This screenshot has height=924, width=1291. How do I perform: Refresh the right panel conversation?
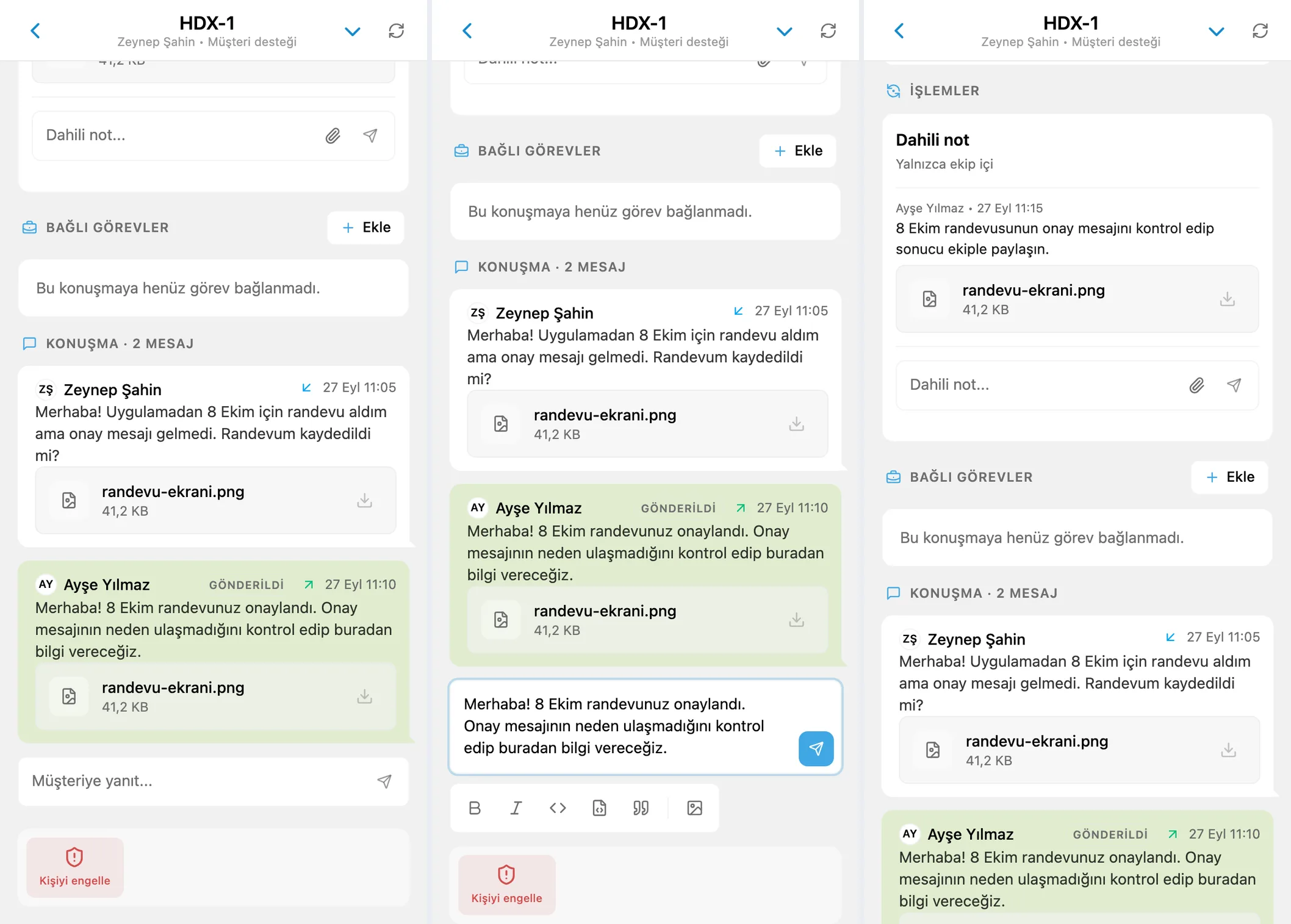(1260, 31)
